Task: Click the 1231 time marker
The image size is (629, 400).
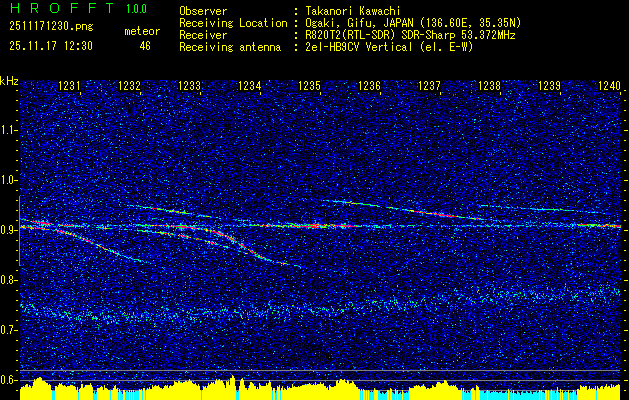Action: [69, 86]
